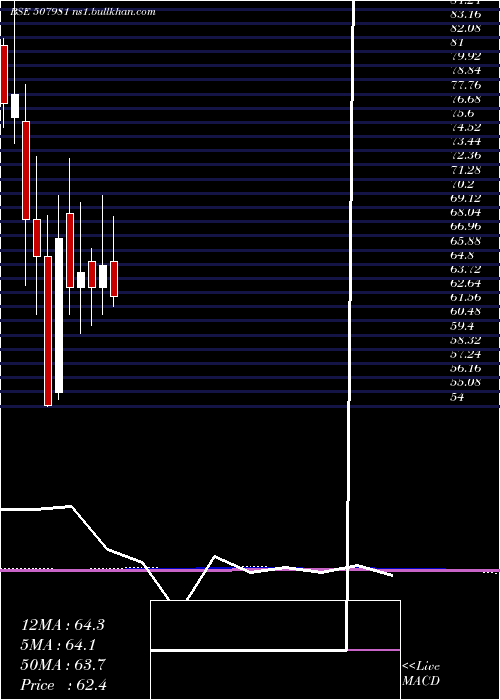The image size is (500, 700).
Task: Click the 60.48 price axis label
Action: (466, 312)
